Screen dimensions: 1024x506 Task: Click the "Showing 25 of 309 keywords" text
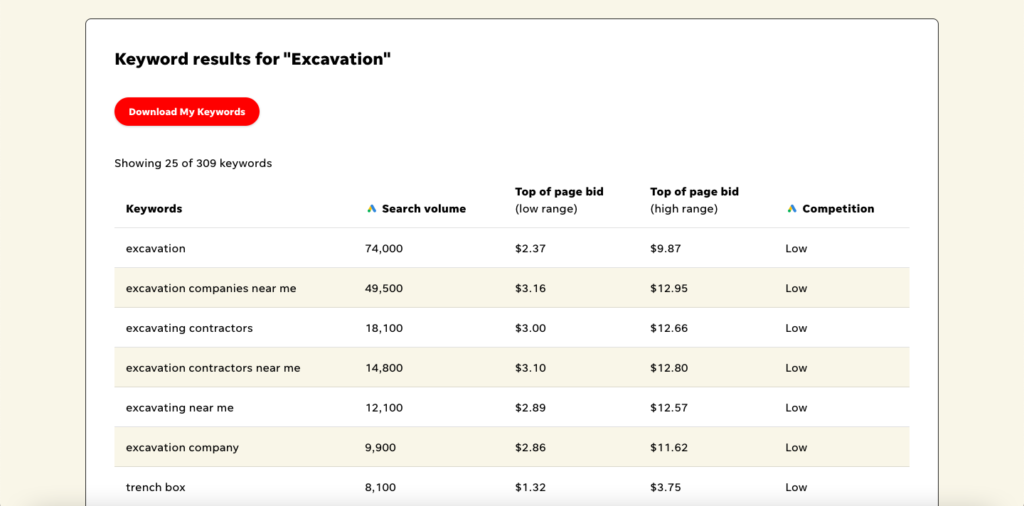[x=193, y=163]
